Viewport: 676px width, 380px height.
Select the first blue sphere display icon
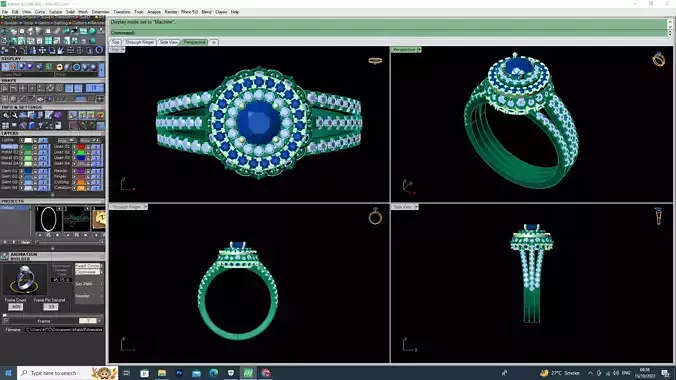click(x=22, y=67)
